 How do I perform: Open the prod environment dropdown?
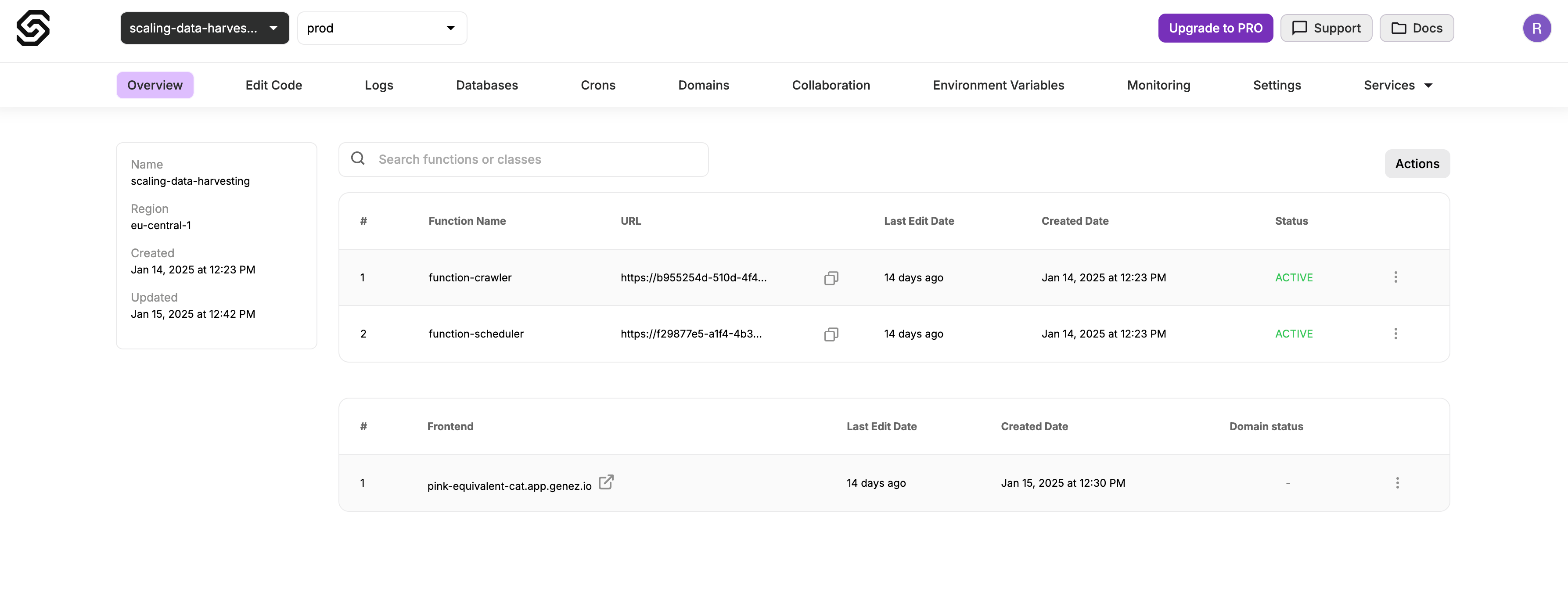coord(381,28)
